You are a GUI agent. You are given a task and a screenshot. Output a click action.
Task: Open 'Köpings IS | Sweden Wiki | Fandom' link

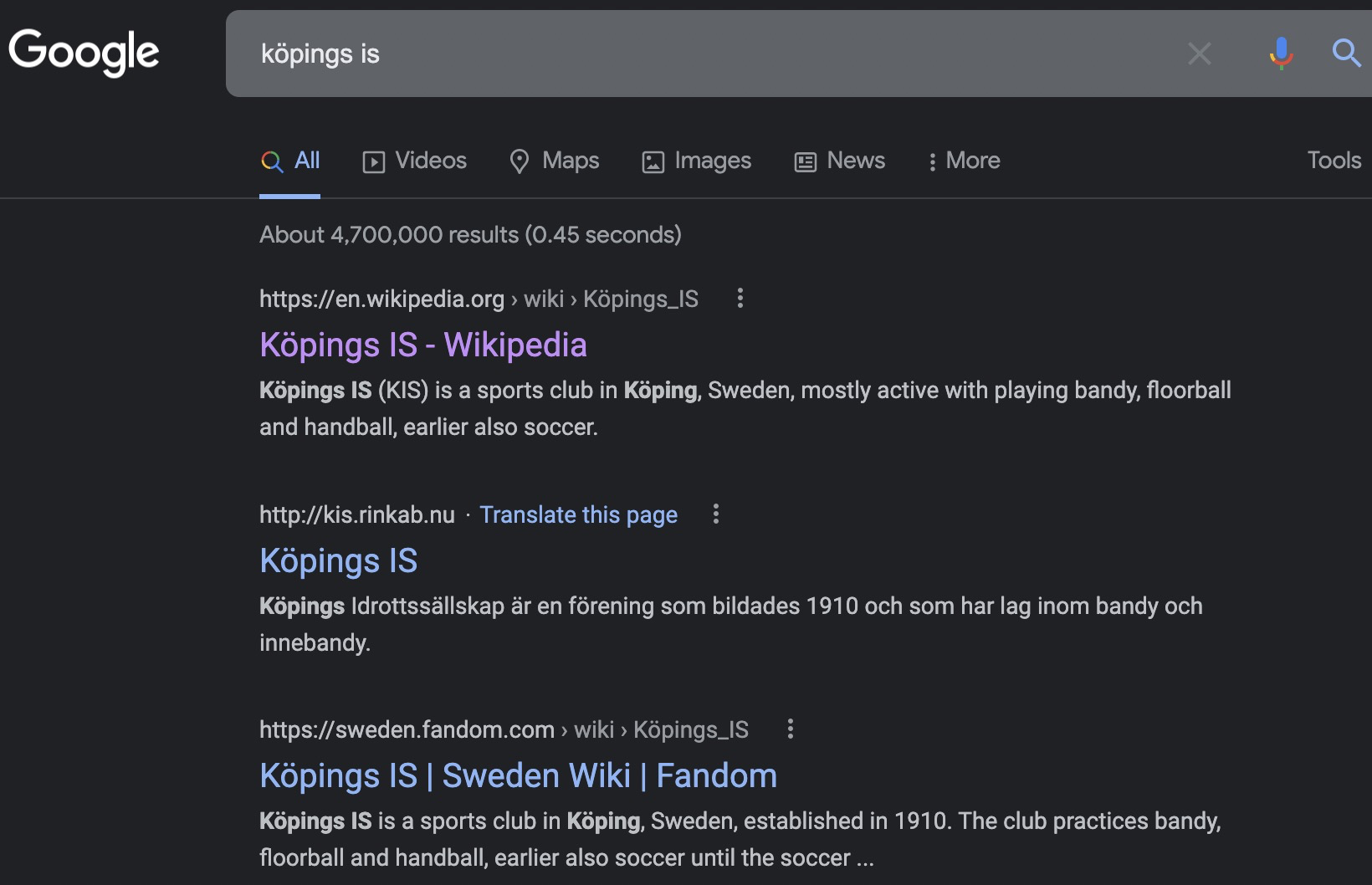point(519,775)
